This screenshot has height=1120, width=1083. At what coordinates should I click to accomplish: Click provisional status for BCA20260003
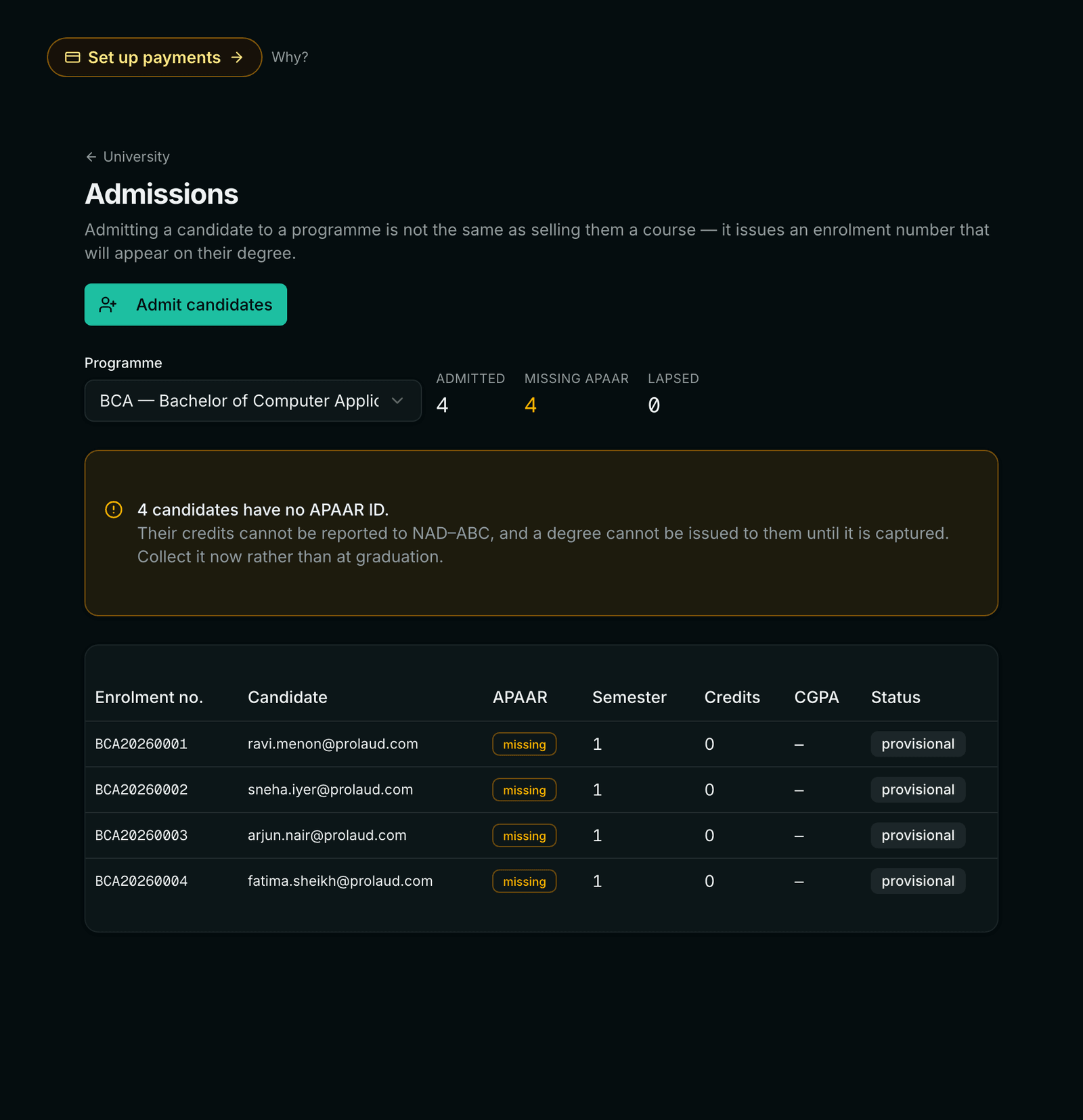click(x=918, y=836)
